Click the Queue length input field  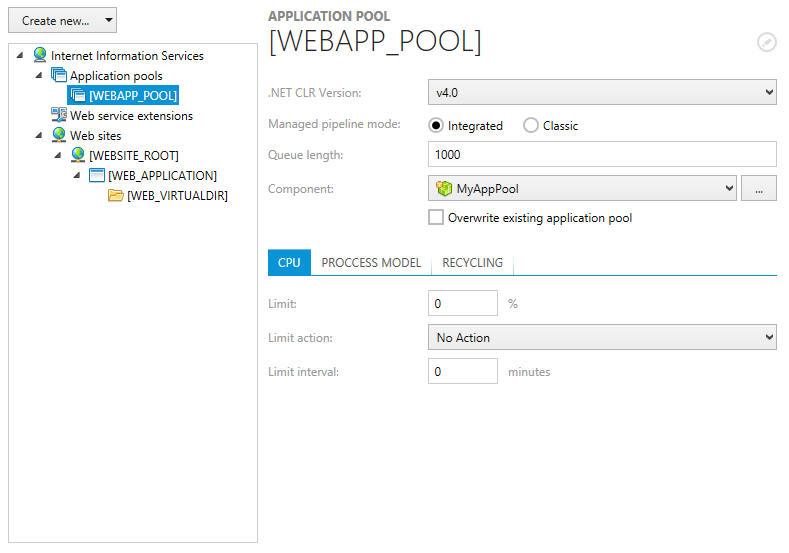[x=602, y=155]
